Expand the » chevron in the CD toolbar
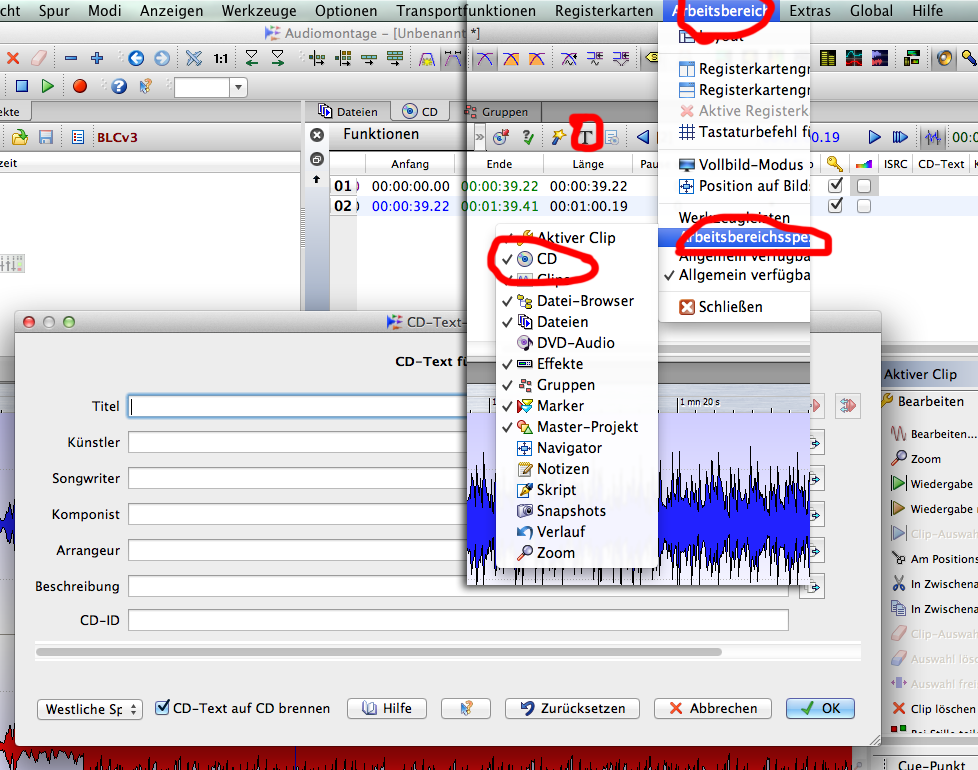Viewport: 978px width, 770px height. pos(479,137)
